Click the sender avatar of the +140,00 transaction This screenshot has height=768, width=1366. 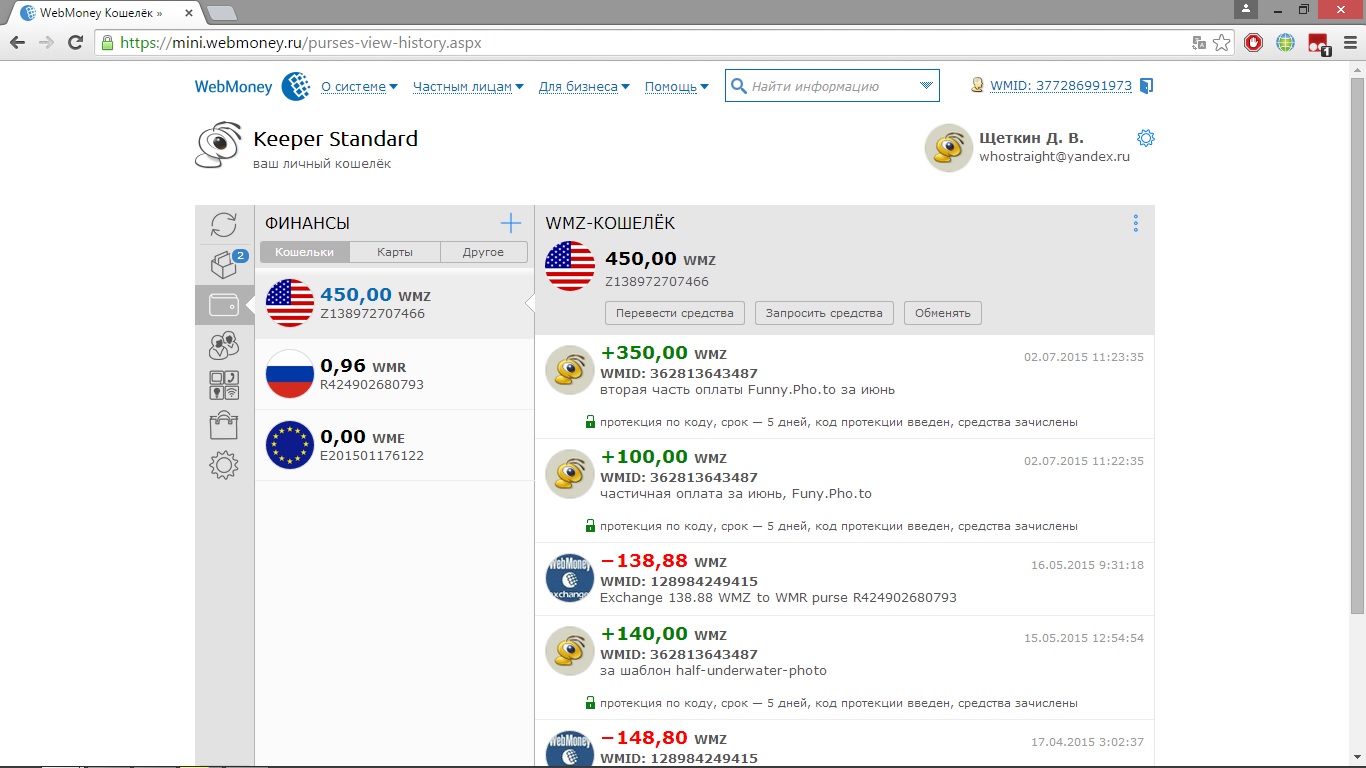point(570,652)
